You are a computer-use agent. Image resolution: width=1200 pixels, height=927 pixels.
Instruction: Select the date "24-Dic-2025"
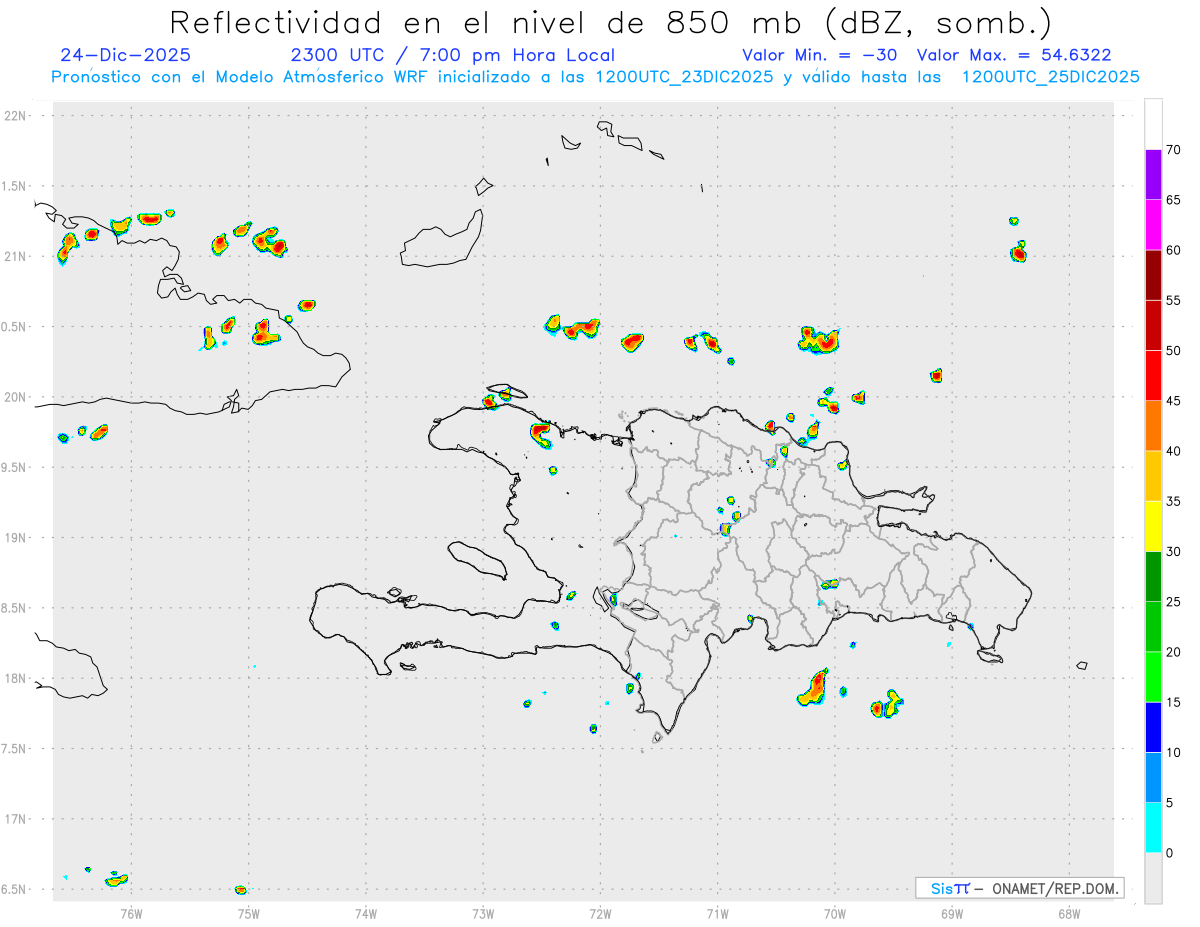click(125, 55)
